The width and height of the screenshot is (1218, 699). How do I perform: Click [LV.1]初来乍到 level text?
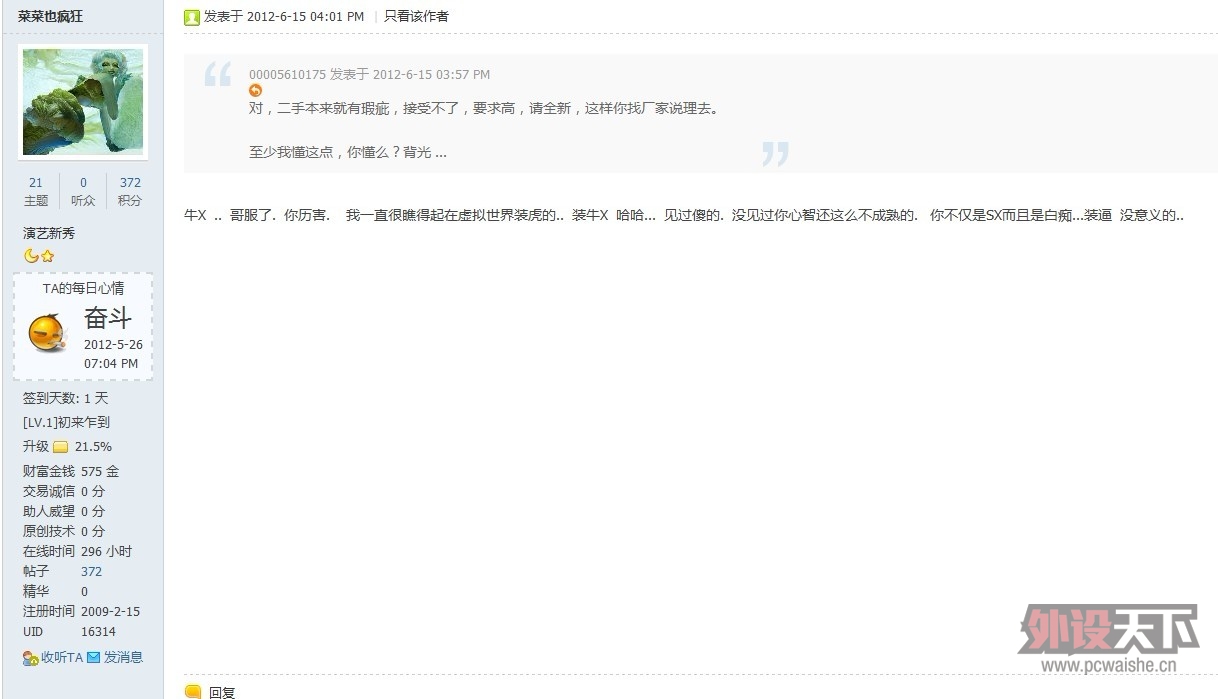tap(66, 422)
